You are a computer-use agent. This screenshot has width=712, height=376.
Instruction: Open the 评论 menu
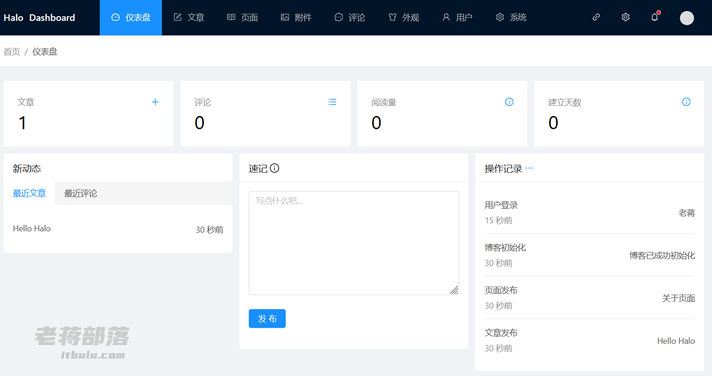(x=350, y=17)
